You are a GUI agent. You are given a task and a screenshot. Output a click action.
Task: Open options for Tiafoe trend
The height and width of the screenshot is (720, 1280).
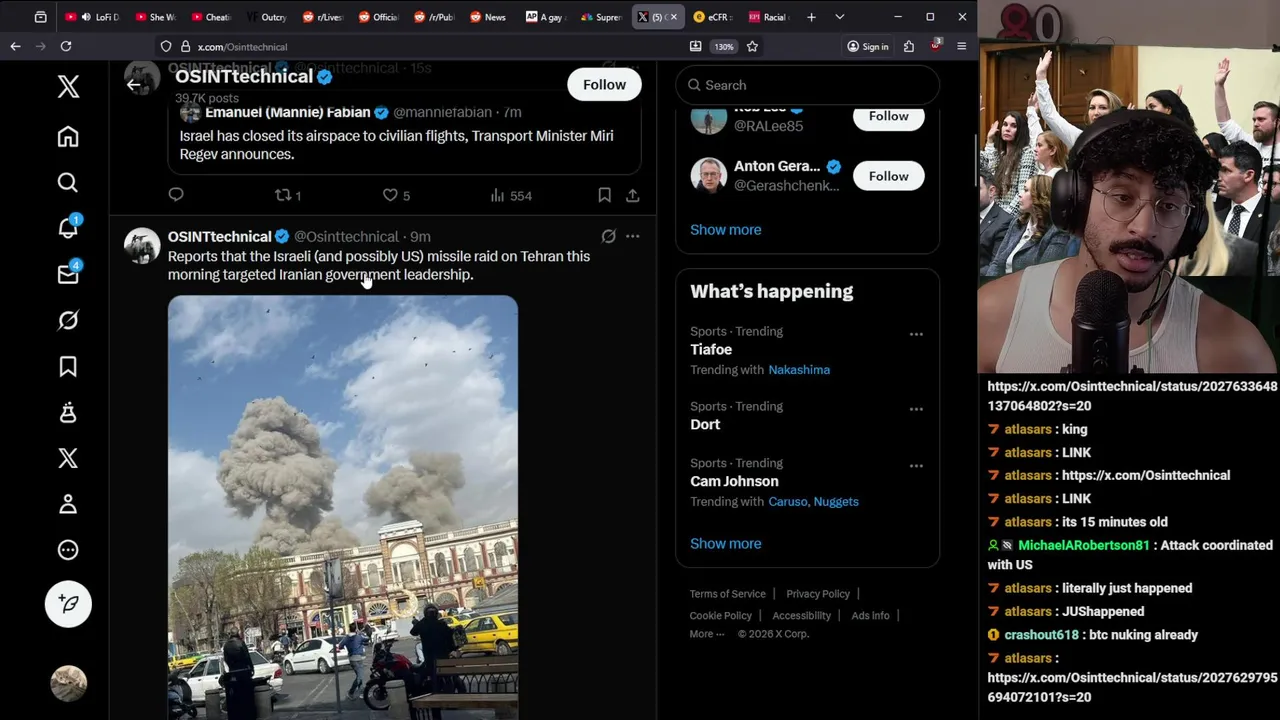click(916, 334)
